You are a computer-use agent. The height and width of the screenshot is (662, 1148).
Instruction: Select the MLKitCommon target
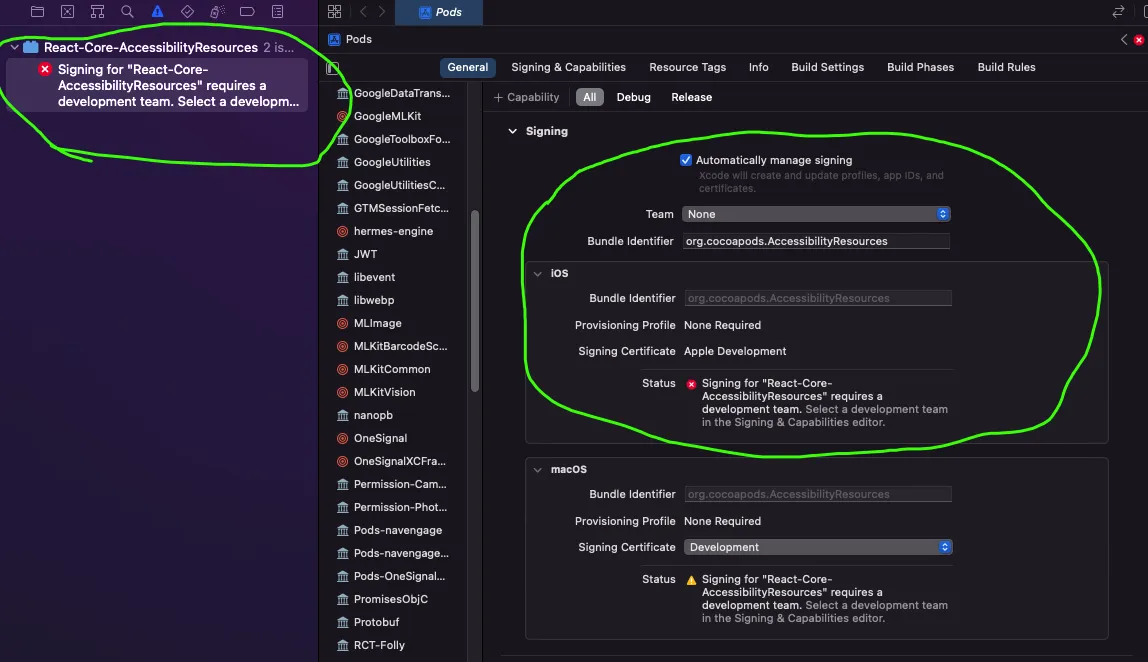click(392, 370)
